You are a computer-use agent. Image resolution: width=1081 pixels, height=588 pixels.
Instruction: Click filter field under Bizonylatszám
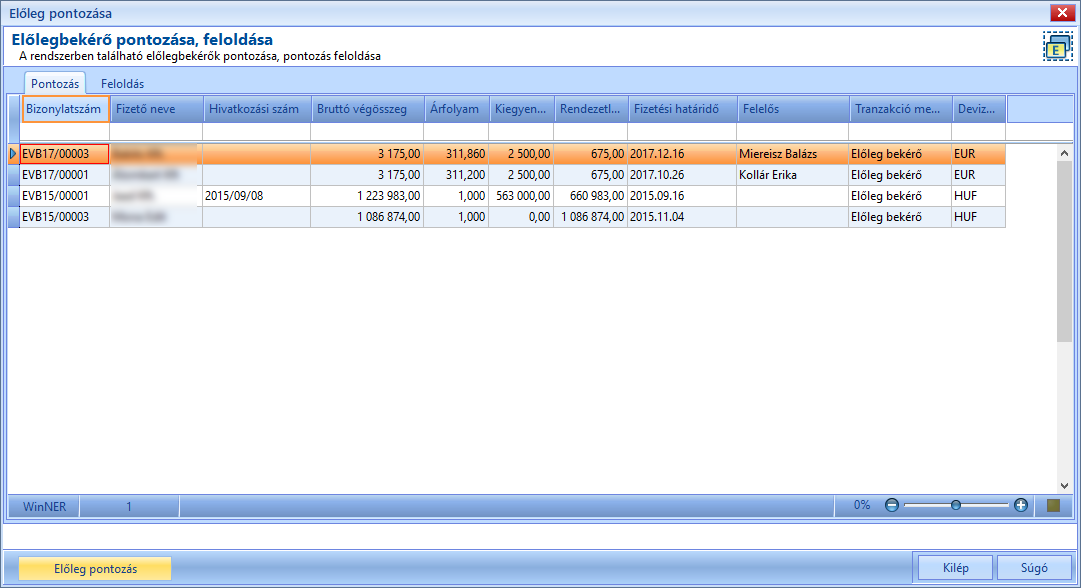pos(65,132)
